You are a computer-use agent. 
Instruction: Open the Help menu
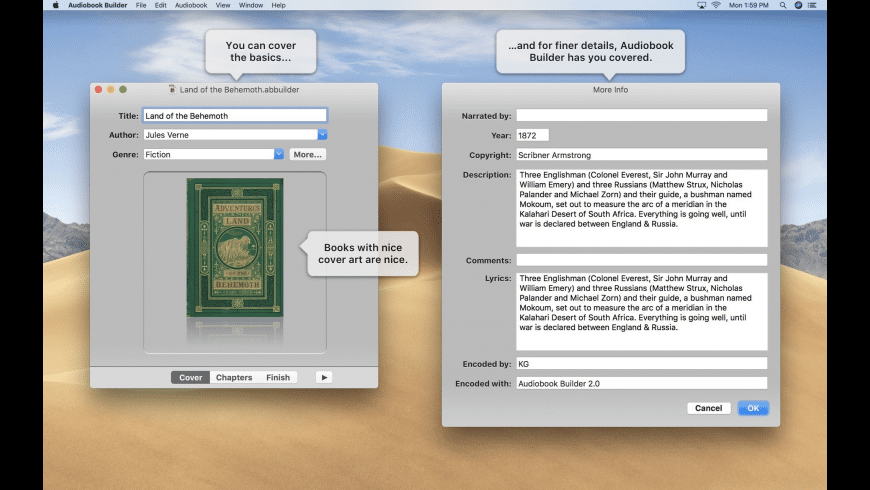[279, 5]
